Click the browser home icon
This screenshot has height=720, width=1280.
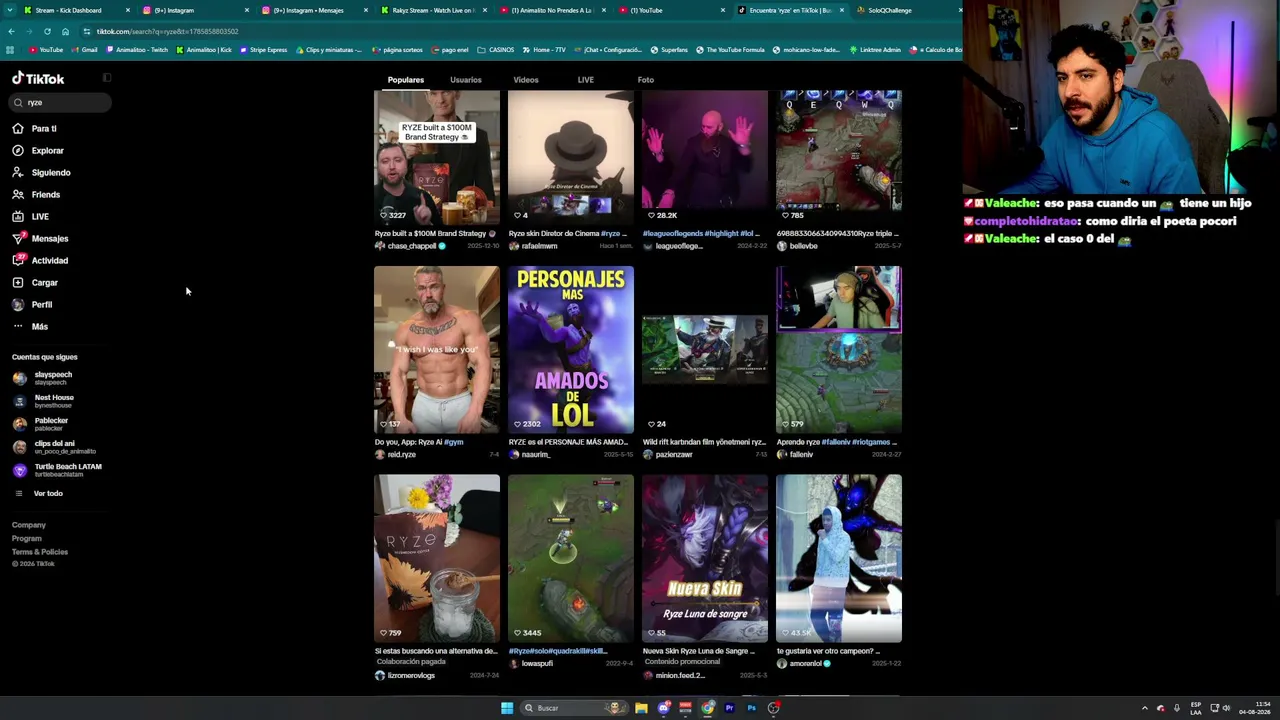point(65,31)
